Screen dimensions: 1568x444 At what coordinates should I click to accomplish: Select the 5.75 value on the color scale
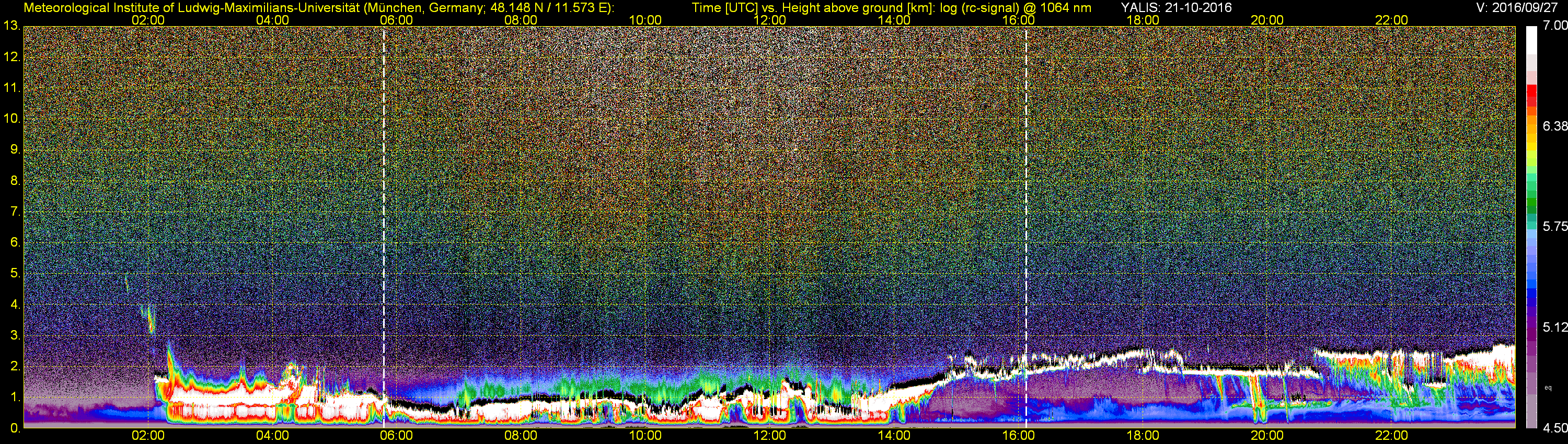tap(1555, 226)
